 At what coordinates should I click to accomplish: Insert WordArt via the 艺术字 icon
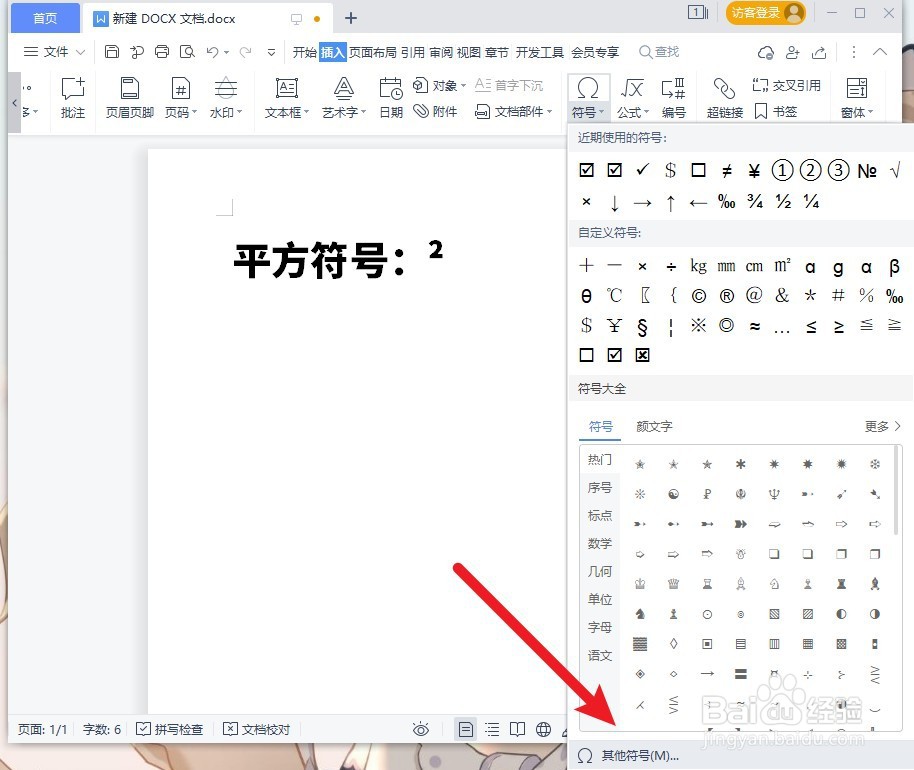click(x=342, y=97)
